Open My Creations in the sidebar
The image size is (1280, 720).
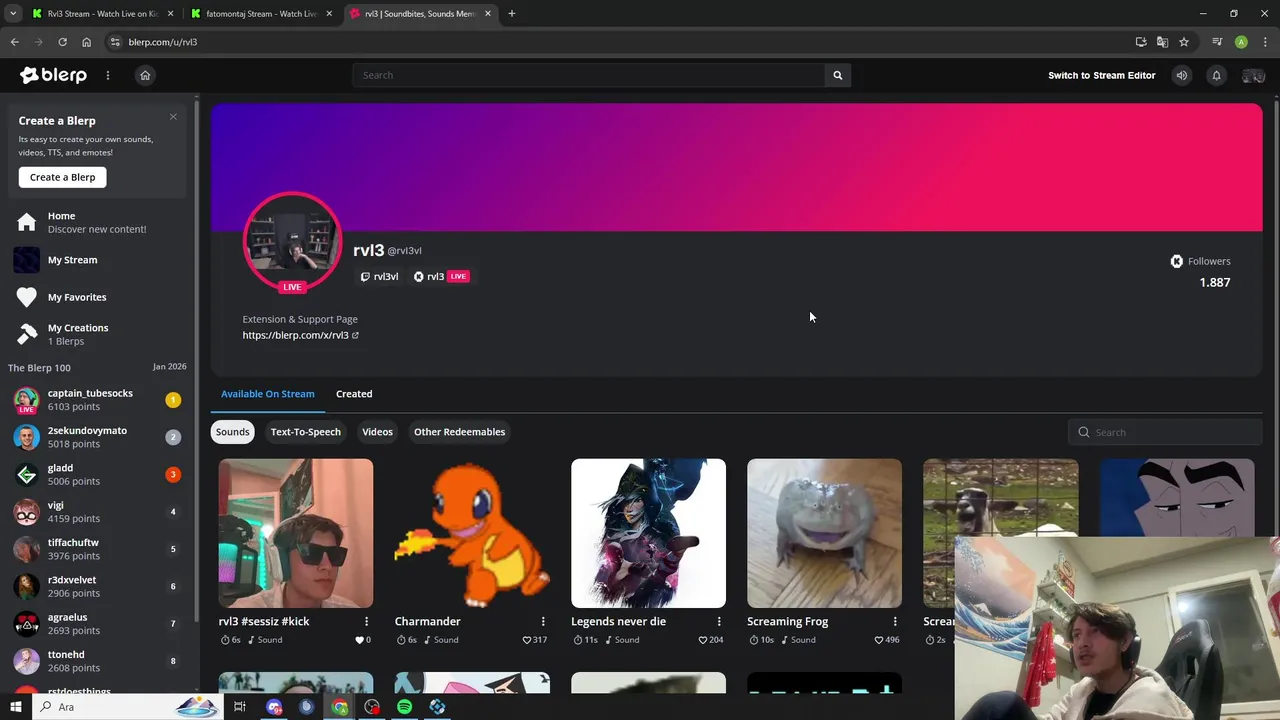coord(97,334)
